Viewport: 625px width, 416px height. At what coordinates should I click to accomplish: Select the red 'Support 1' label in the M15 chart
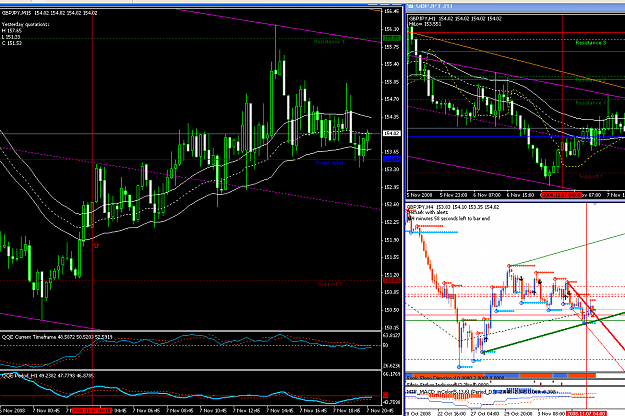330,284
